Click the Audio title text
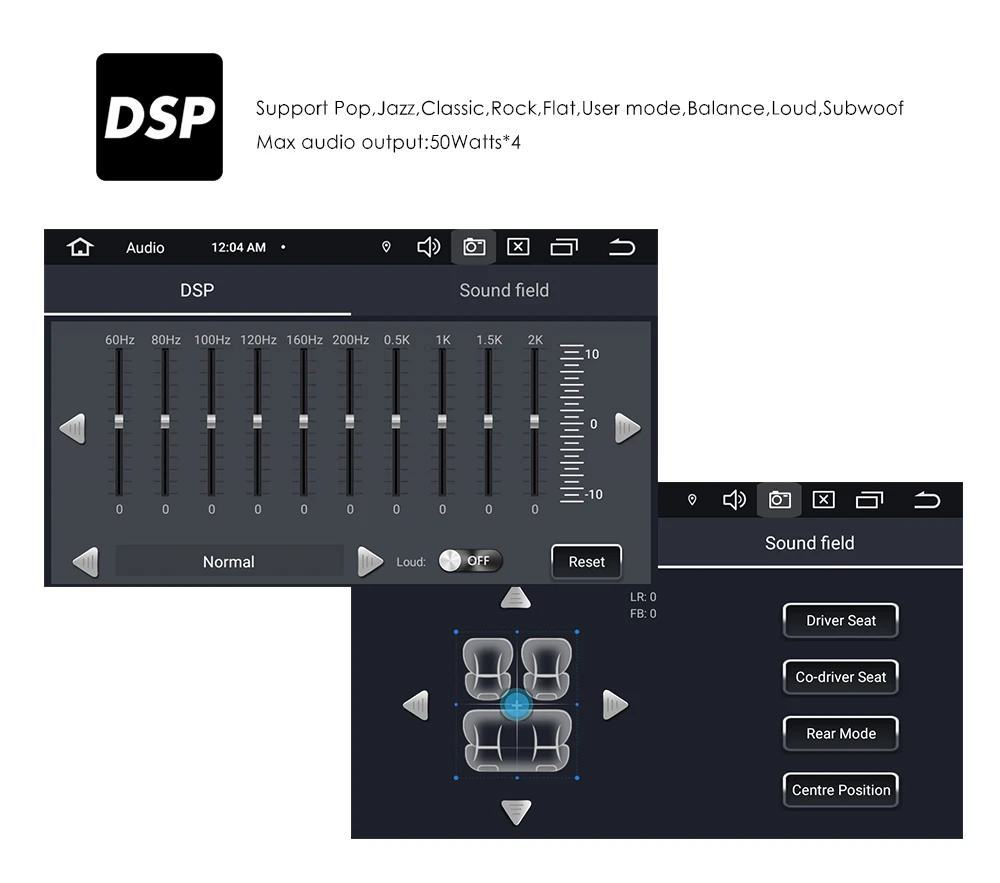Screen dimensions: 1000x883 [145, 247]
